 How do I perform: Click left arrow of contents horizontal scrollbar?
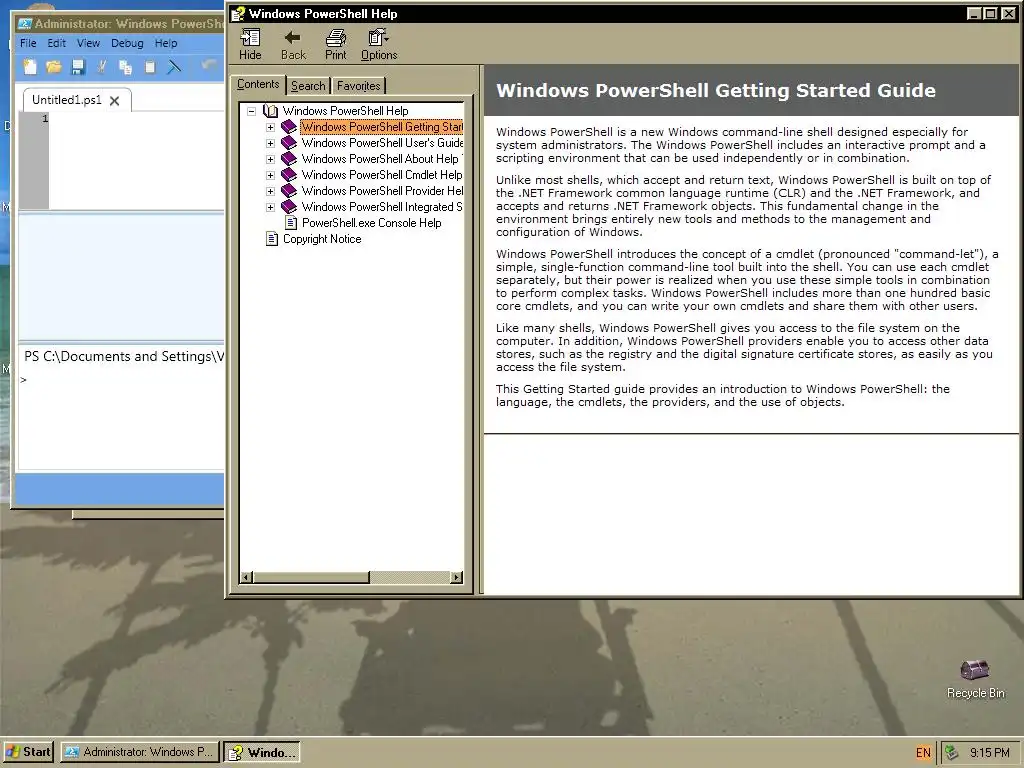tap(246, 577)
